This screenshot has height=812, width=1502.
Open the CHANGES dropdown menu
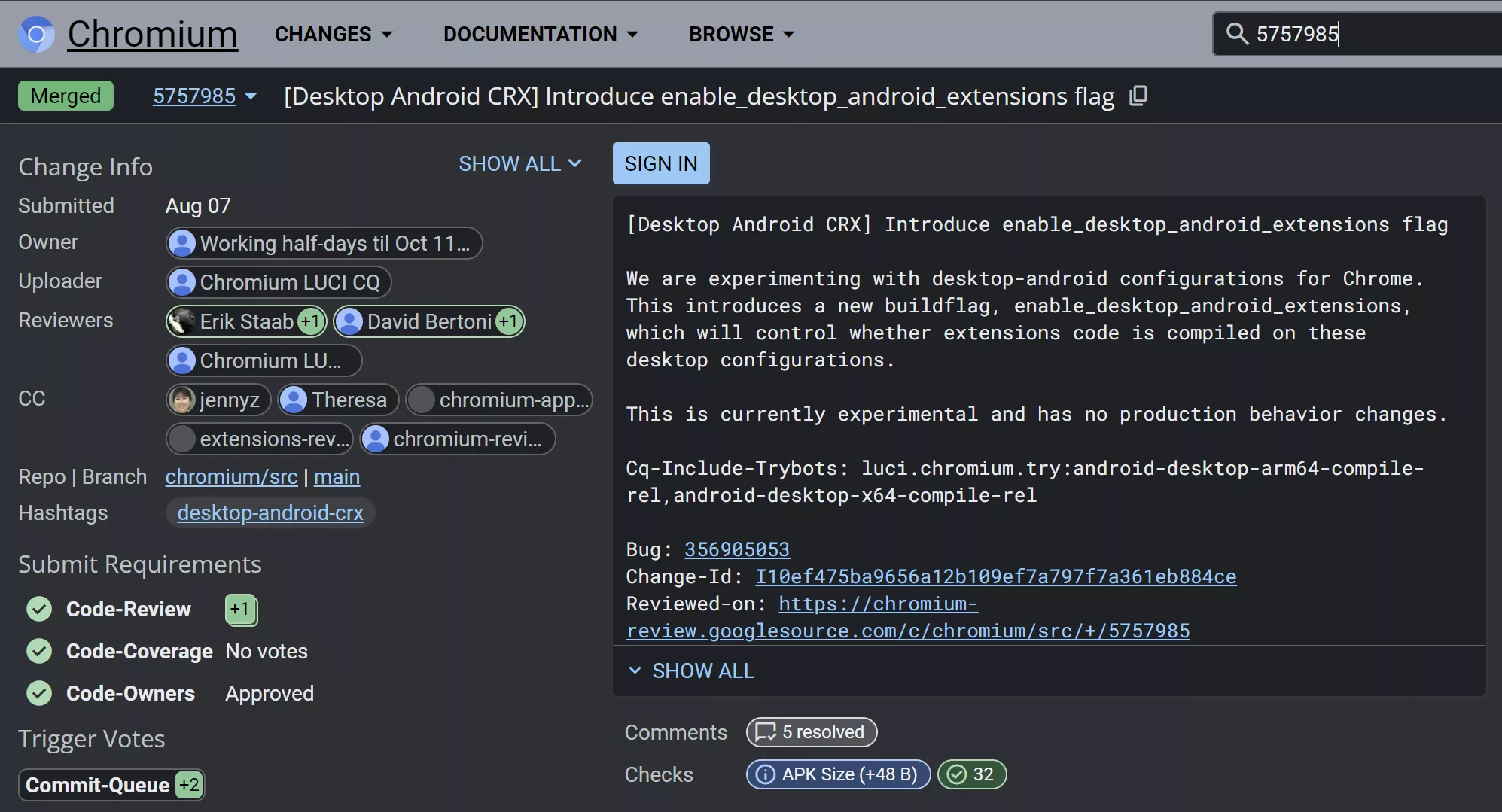click(x=334, y=34)
